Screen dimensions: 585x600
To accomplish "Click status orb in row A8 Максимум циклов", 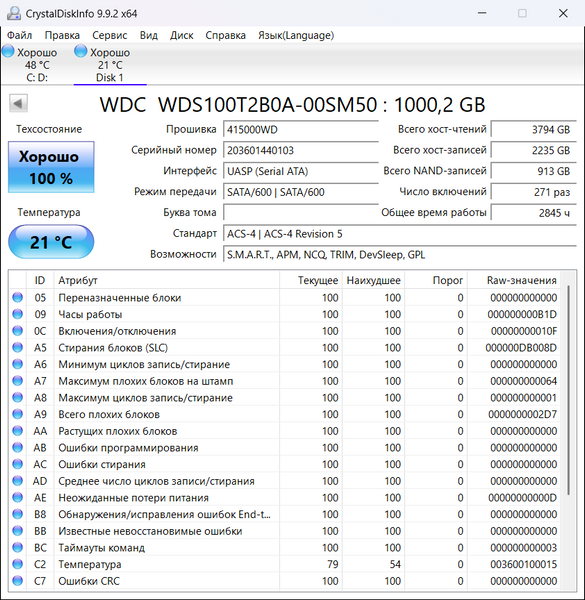I will [x=18, y=398].
